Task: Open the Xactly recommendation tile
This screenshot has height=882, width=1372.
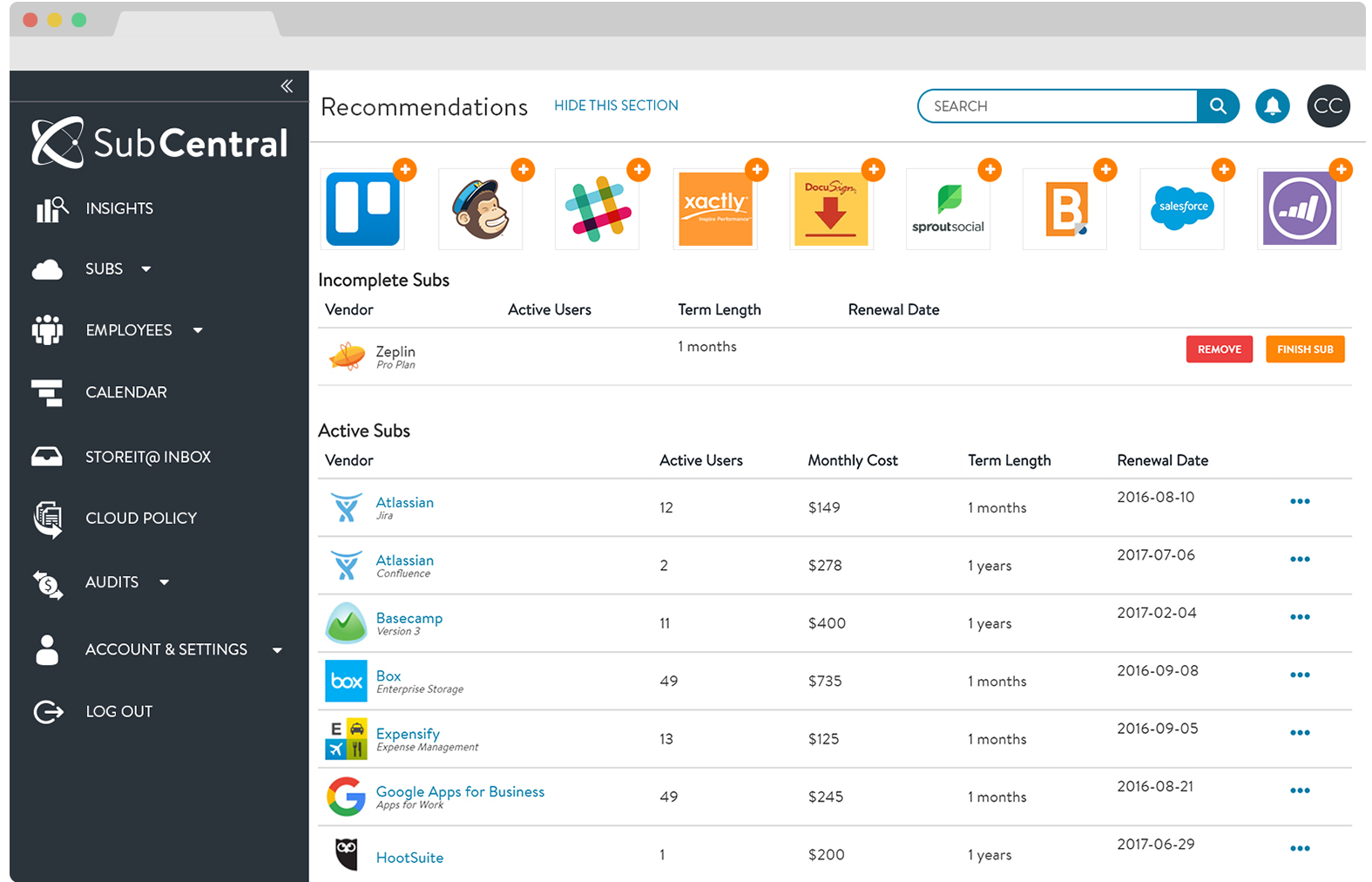Action: (x=714, y=209)
